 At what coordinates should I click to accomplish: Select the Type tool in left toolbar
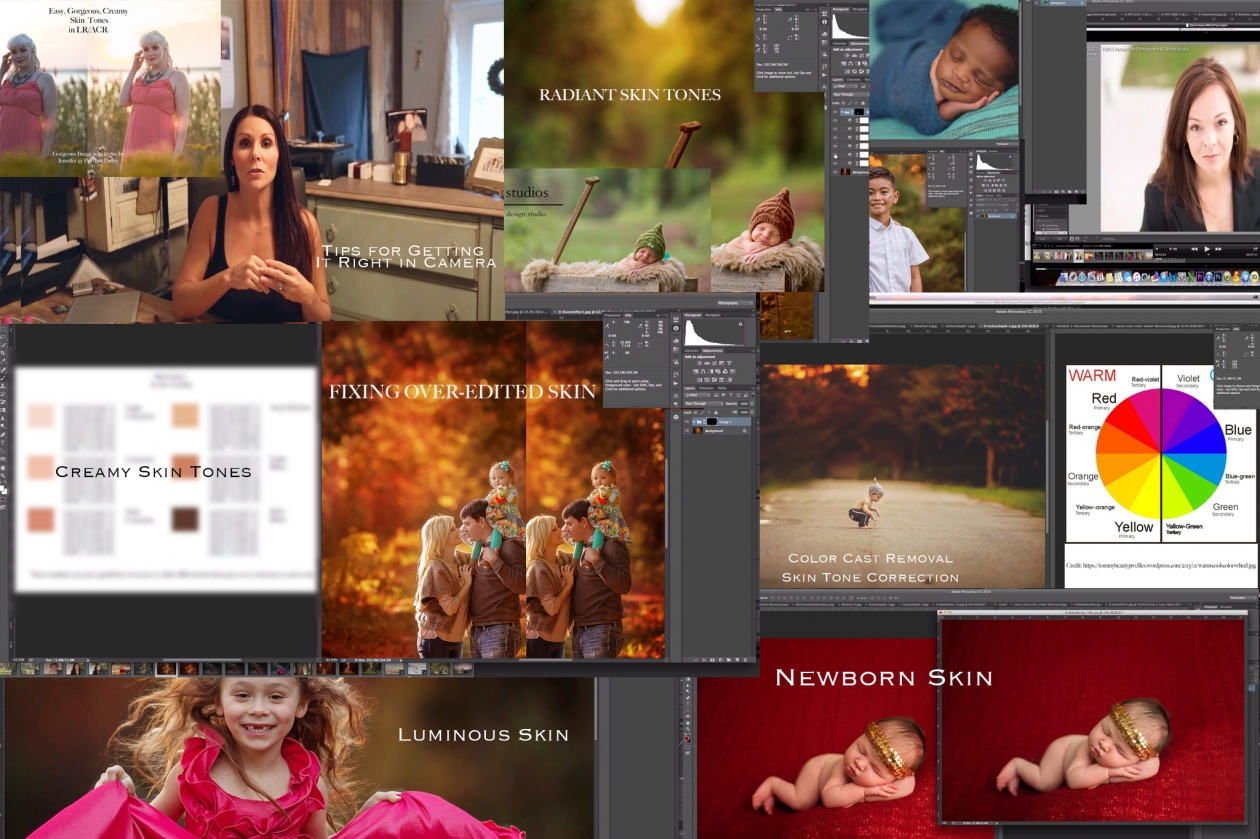pyautogui.click(x=4, y=445)
